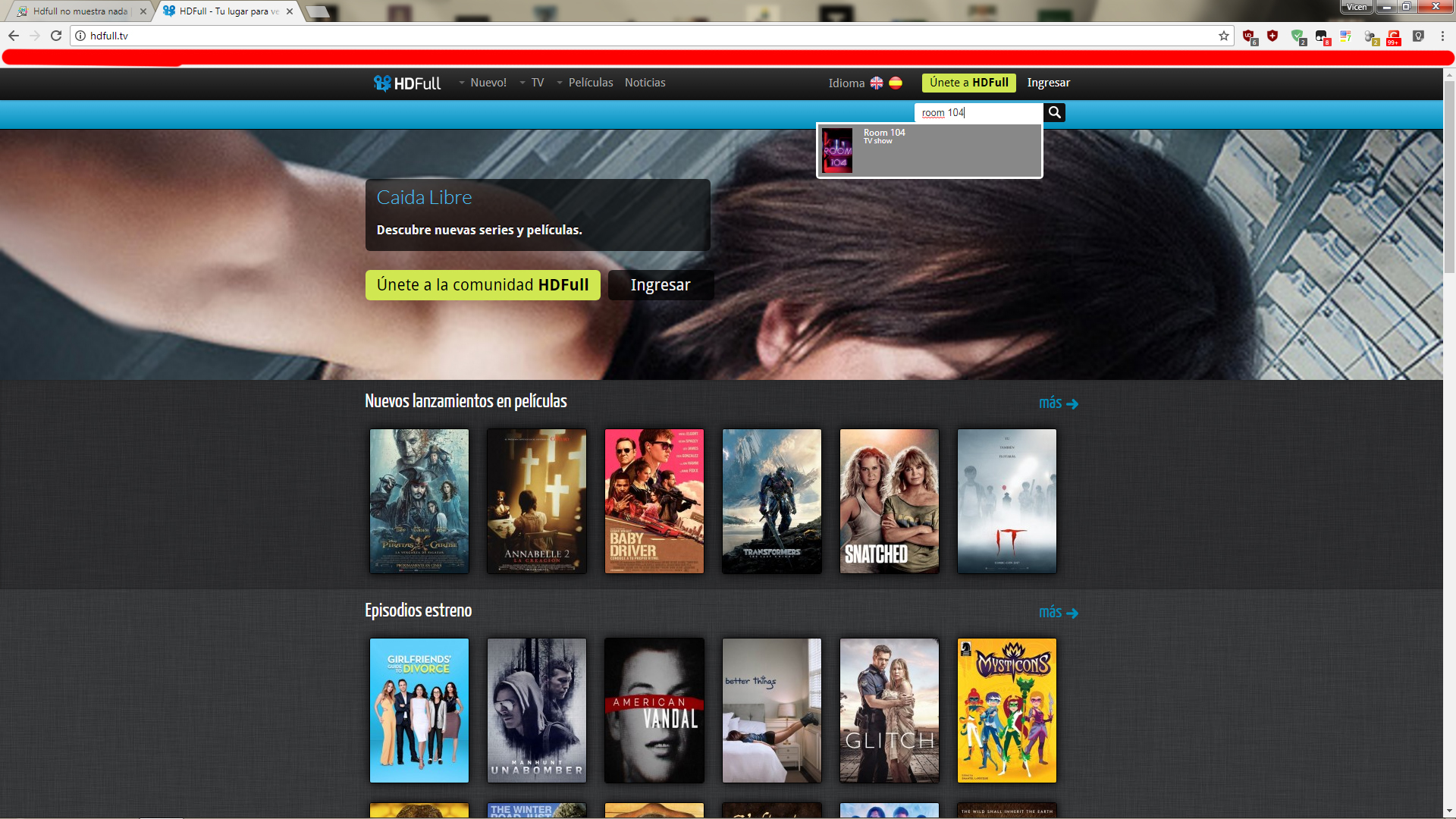Select the Room 104 TV show suggestion
Image resolution: width=1456 pixels, height=819 pixels.
[x=930, y=151]
